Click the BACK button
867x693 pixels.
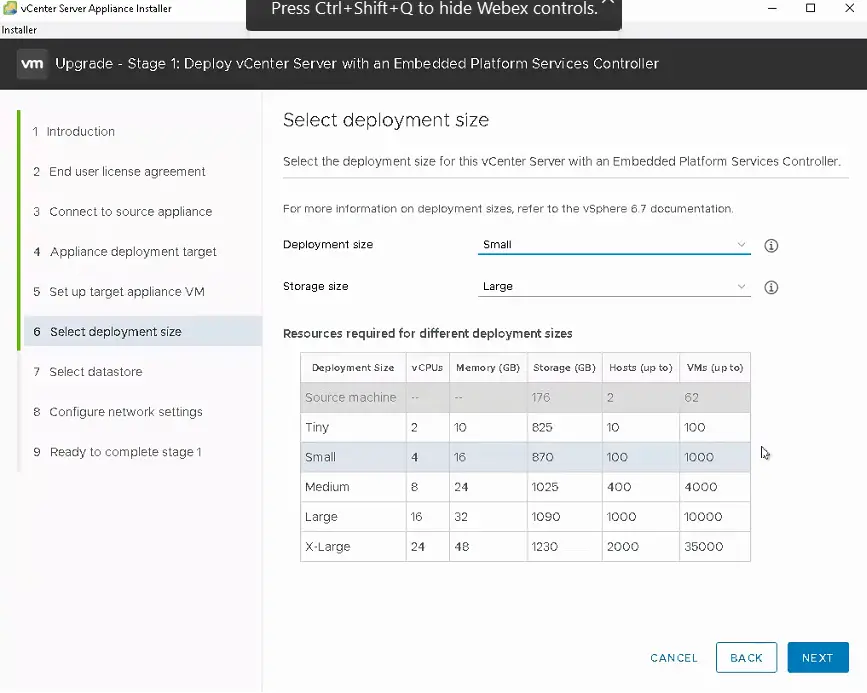(746, 658)
